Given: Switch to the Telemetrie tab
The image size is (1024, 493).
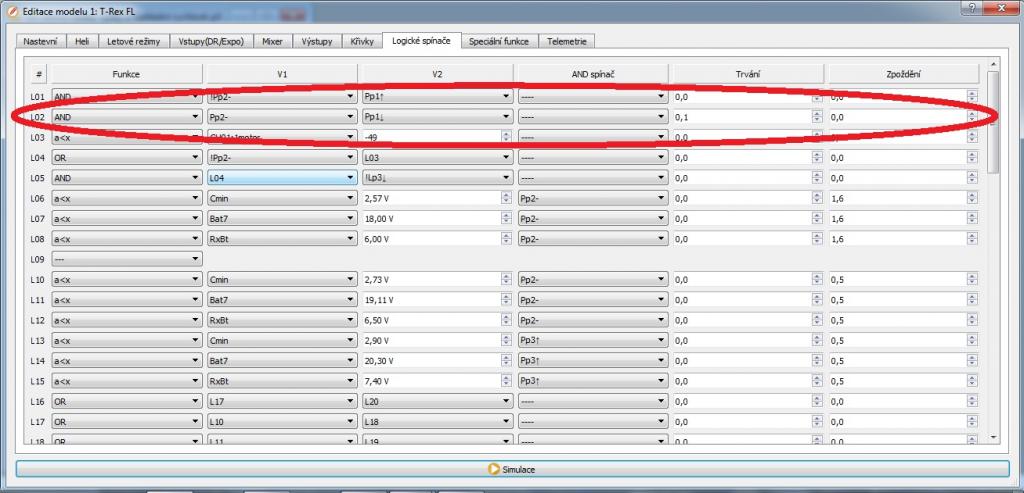Looking at the screenshot, I should 568,42.
